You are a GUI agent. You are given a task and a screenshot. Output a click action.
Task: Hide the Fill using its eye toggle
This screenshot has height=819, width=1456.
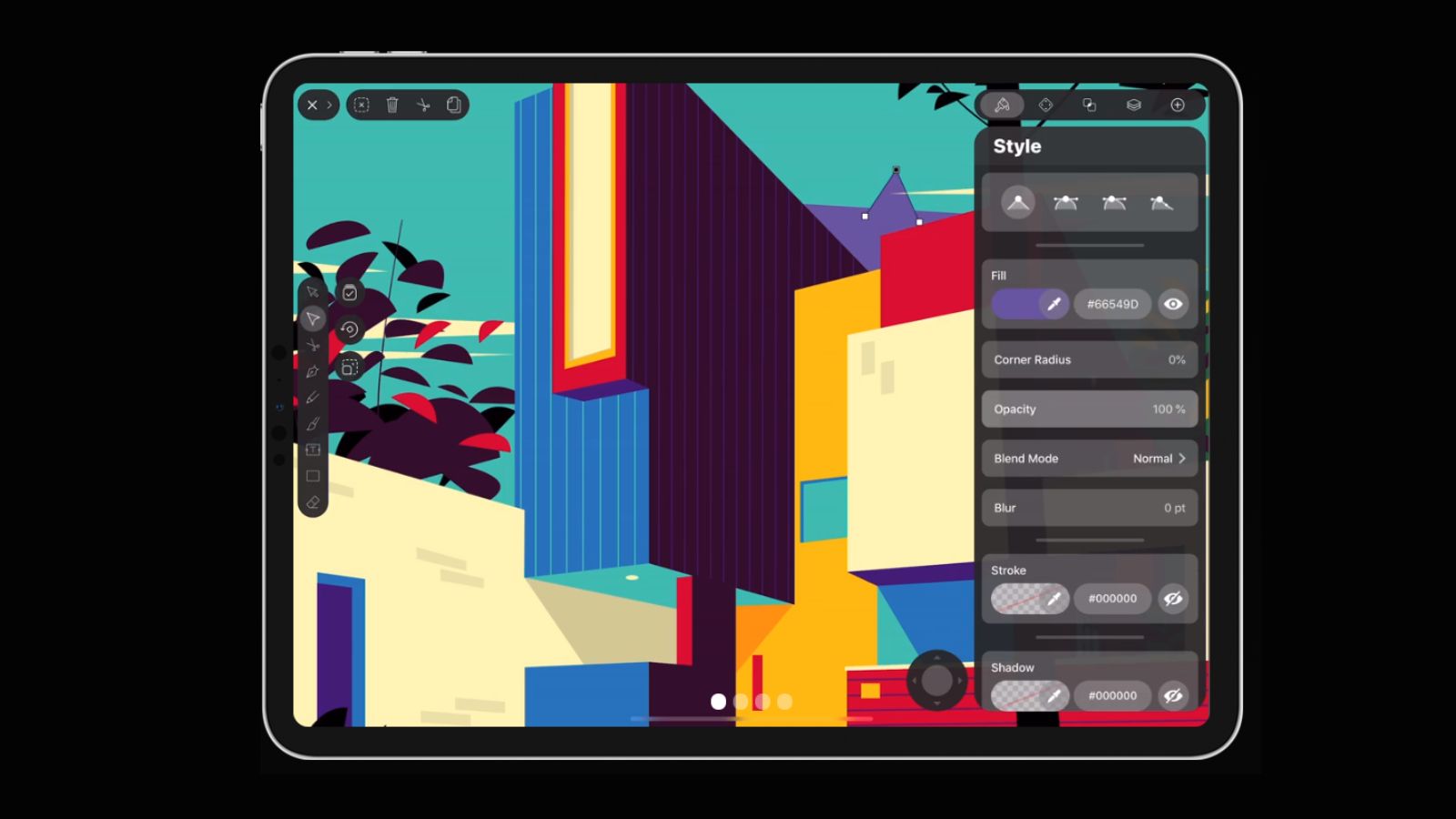(1173, 304)
